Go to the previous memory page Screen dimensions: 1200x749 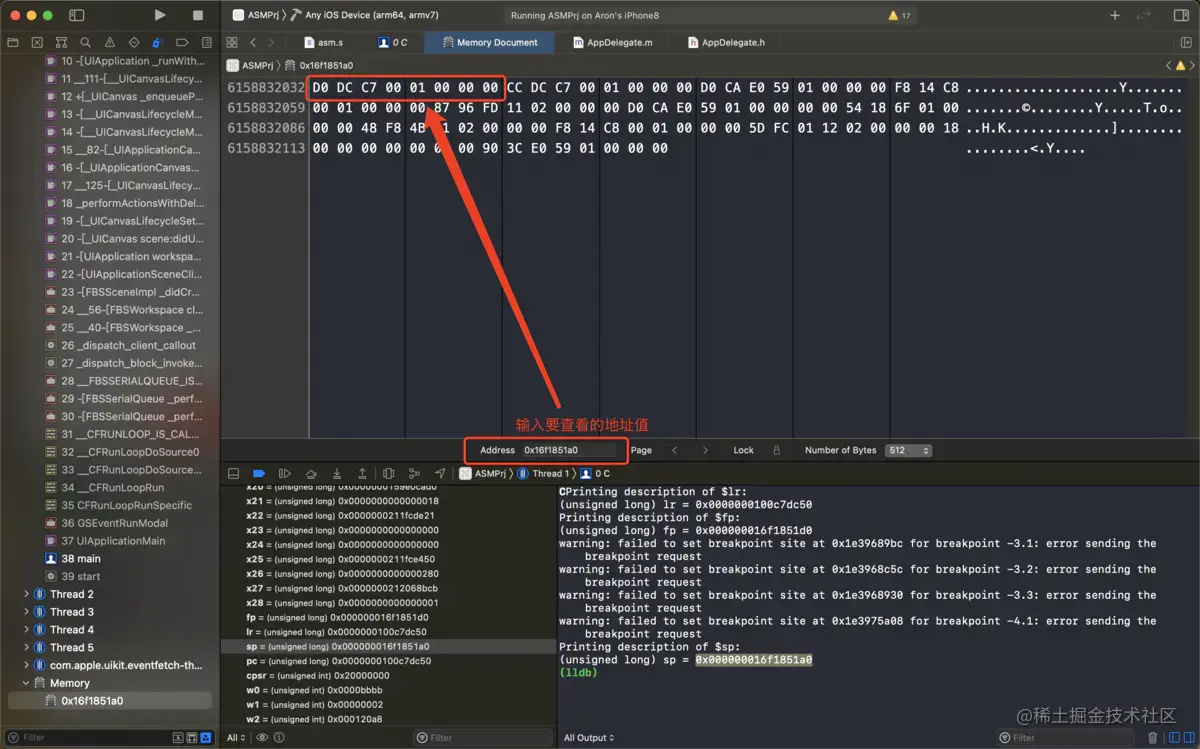click(674, 450)
